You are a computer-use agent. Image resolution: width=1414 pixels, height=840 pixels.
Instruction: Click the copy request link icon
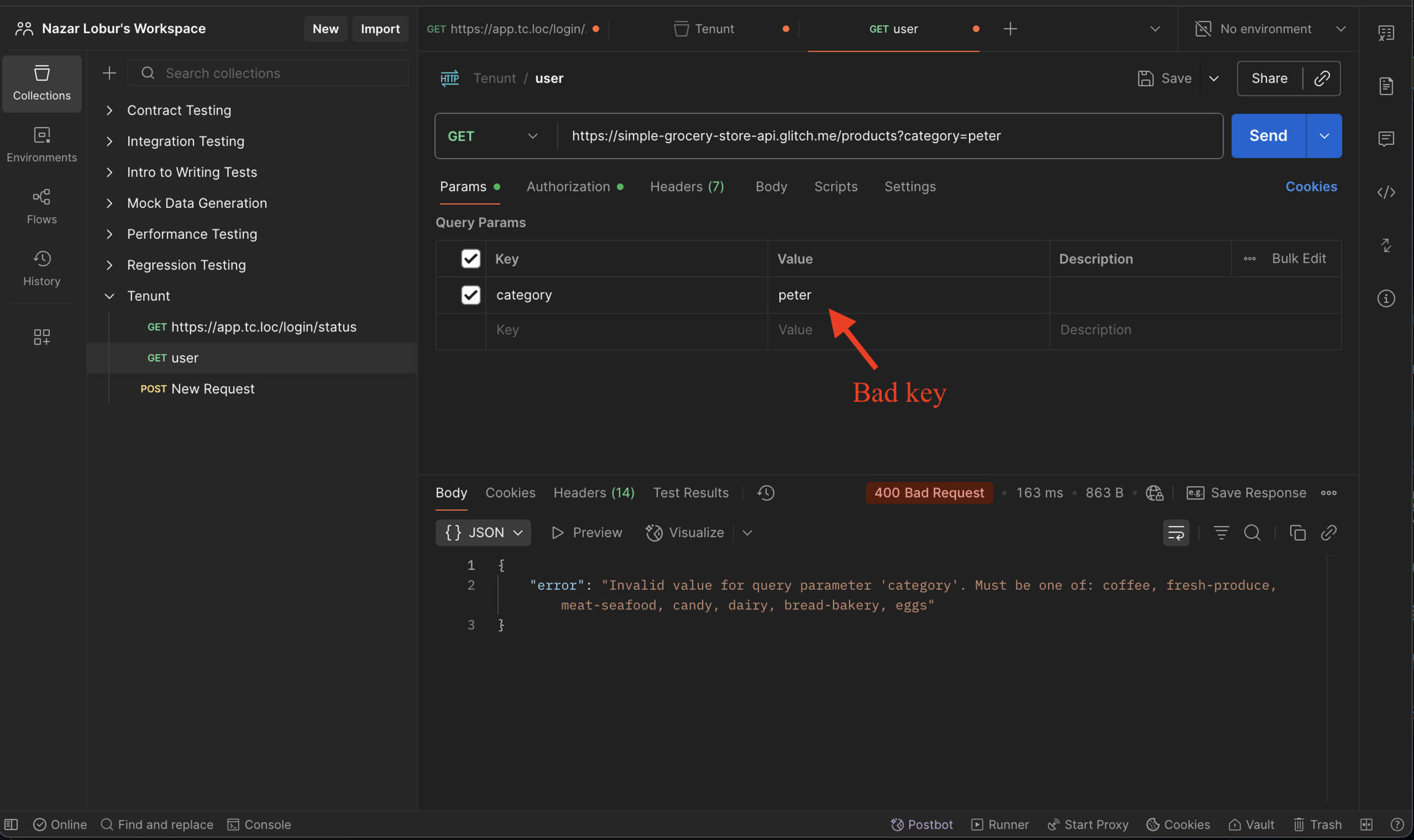coord(1322,78)
